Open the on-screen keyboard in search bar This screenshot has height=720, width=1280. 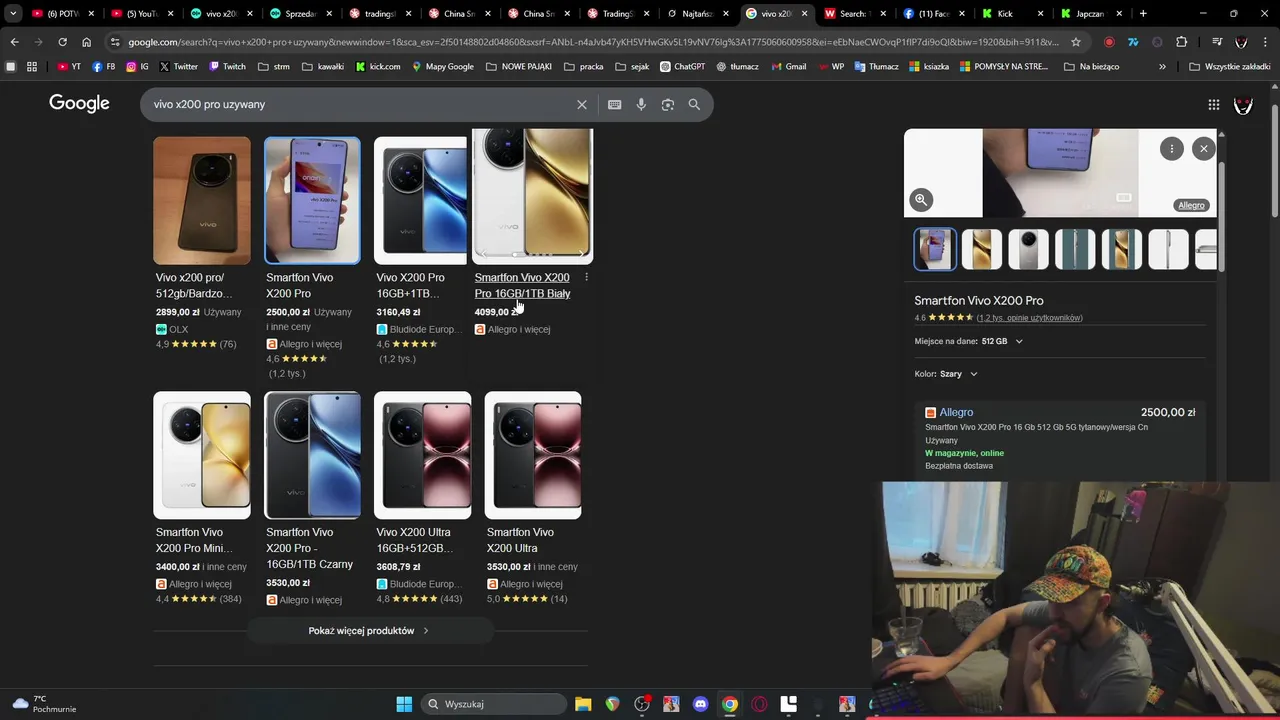tap(614, 104)
